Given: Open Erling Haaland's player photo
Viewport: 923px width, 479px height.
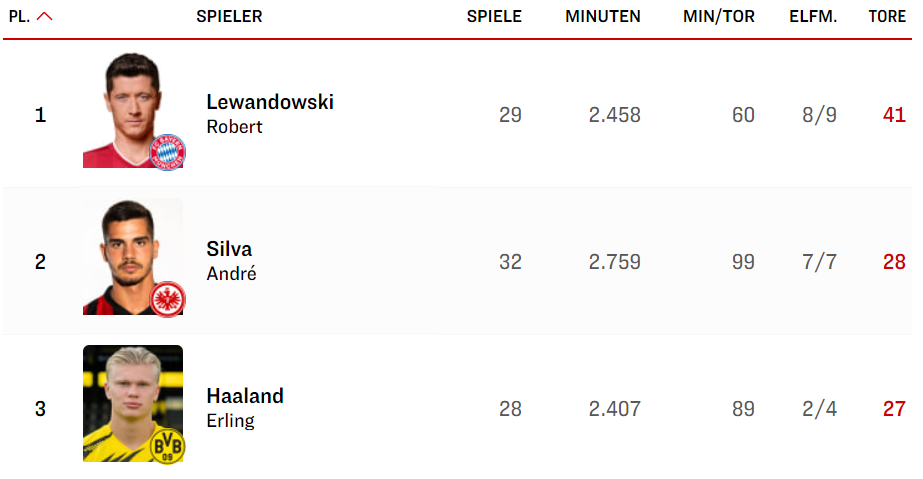Looking at the screenshot, I should (x=132, y=404).
